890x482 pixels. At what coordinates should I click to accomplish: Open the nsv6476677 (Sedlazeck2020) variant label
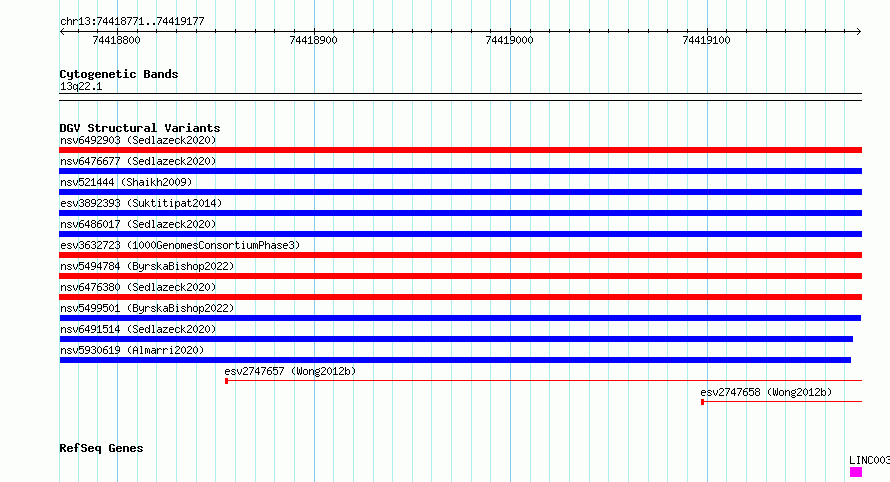click(138, 161)
